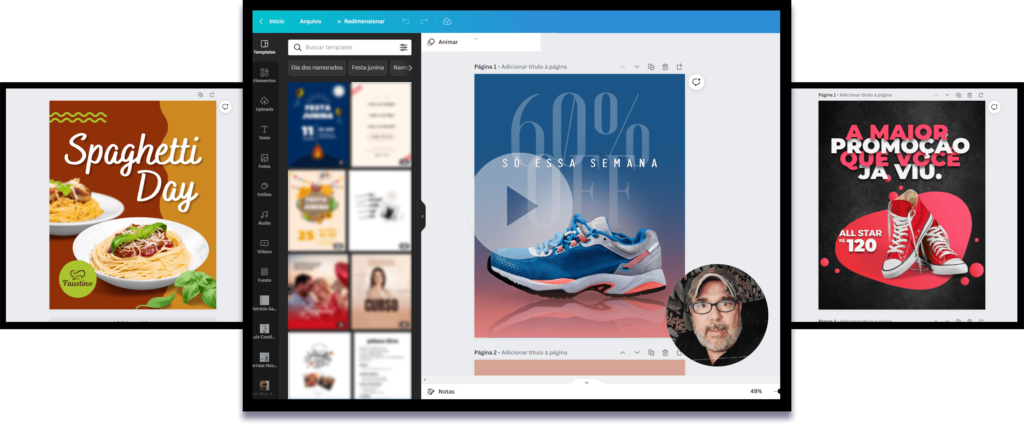Switch to the Templates tab
Image resolution: width=1024 pixels, height=425 pixels.
coord(264,47)
